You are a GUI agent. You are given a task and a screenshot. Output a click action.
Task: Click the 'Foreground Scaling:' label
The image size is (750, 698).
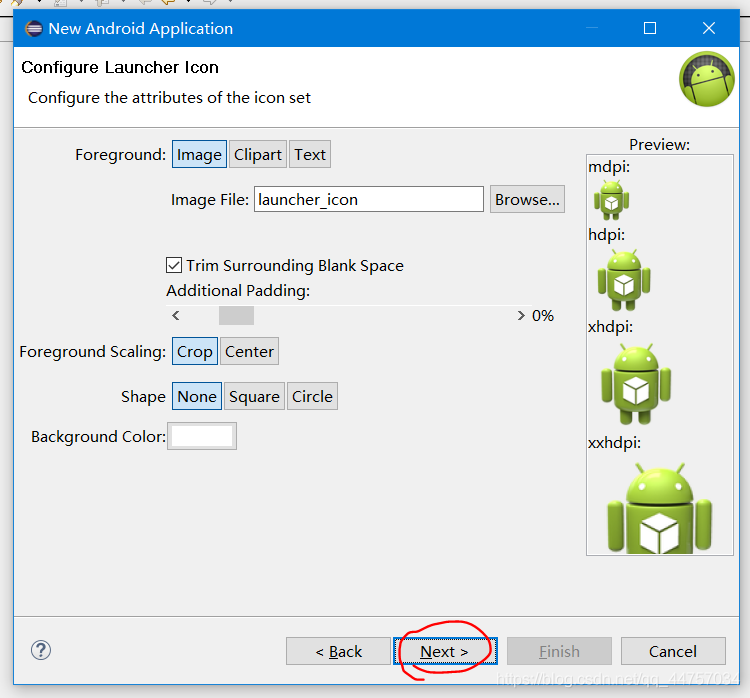[92, 352]
